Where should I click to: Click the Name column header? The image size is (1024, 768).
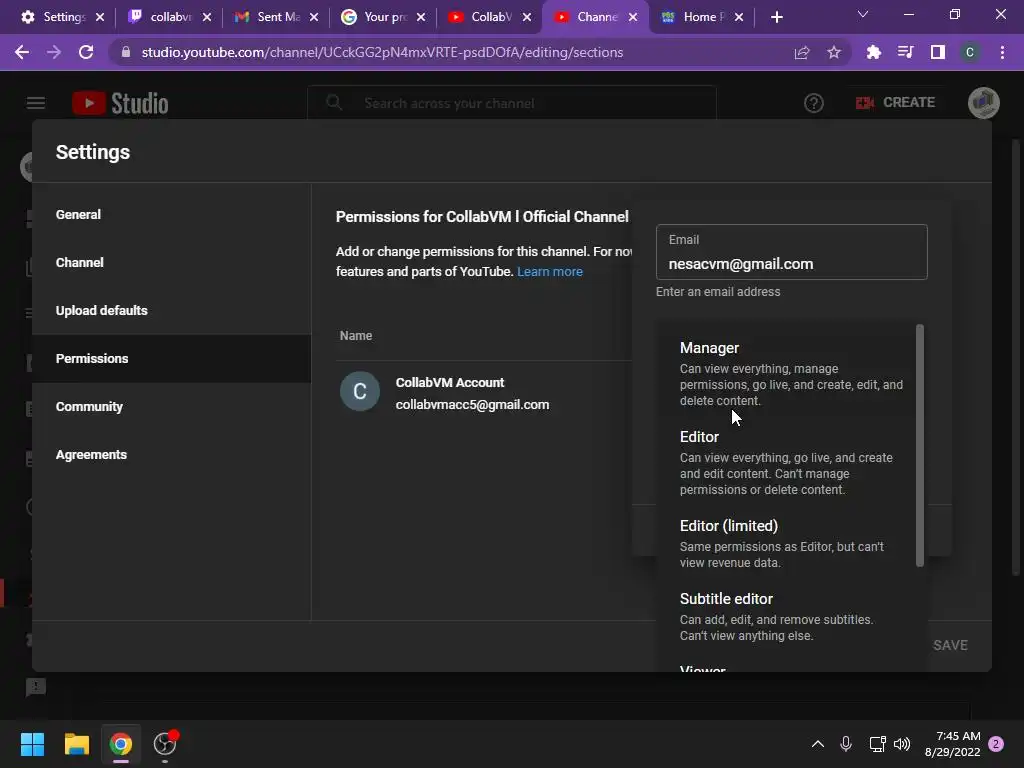pos(356,336)
